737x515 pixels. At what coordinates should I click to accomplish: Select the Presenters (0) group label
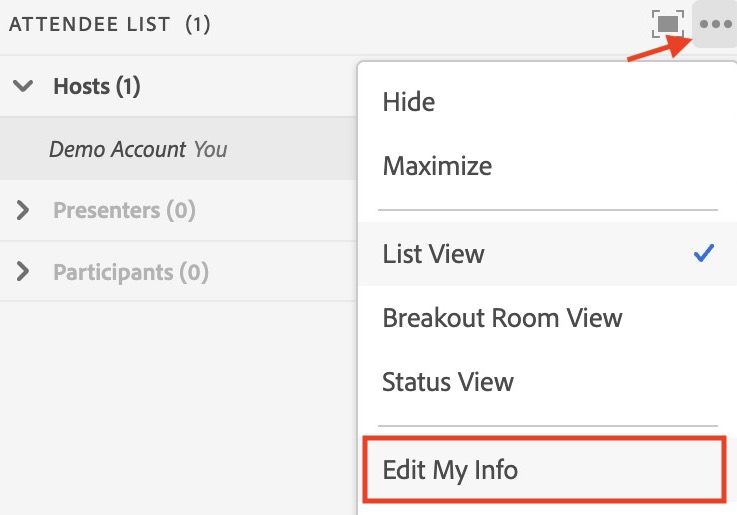pyautogui.click(x=124, y=211)
